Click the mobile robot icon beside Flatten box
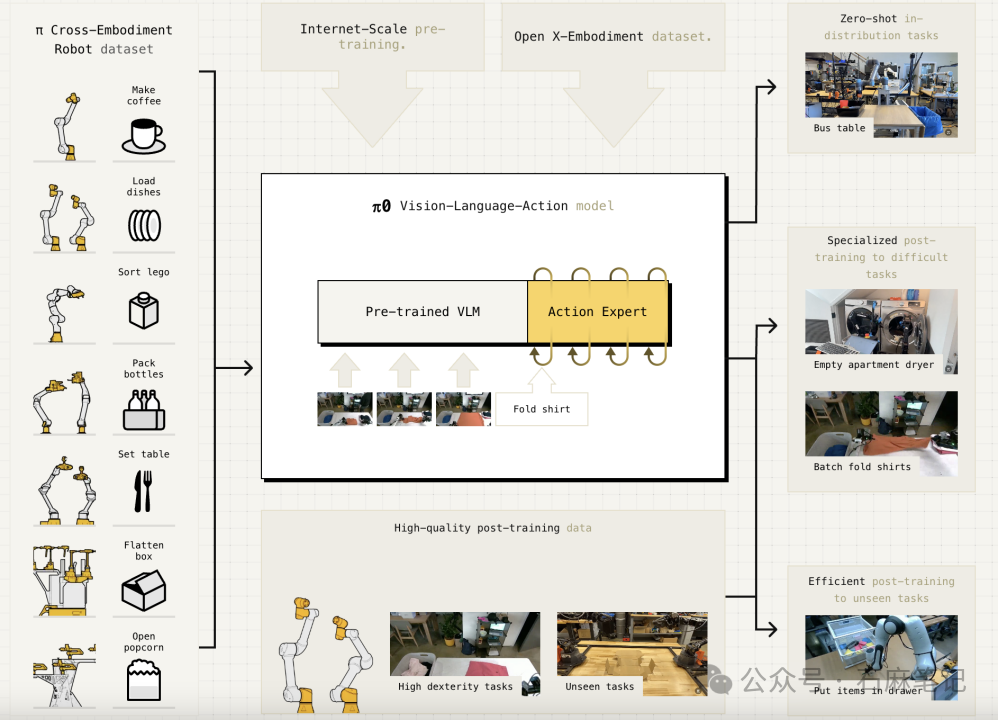 (64, 581)
